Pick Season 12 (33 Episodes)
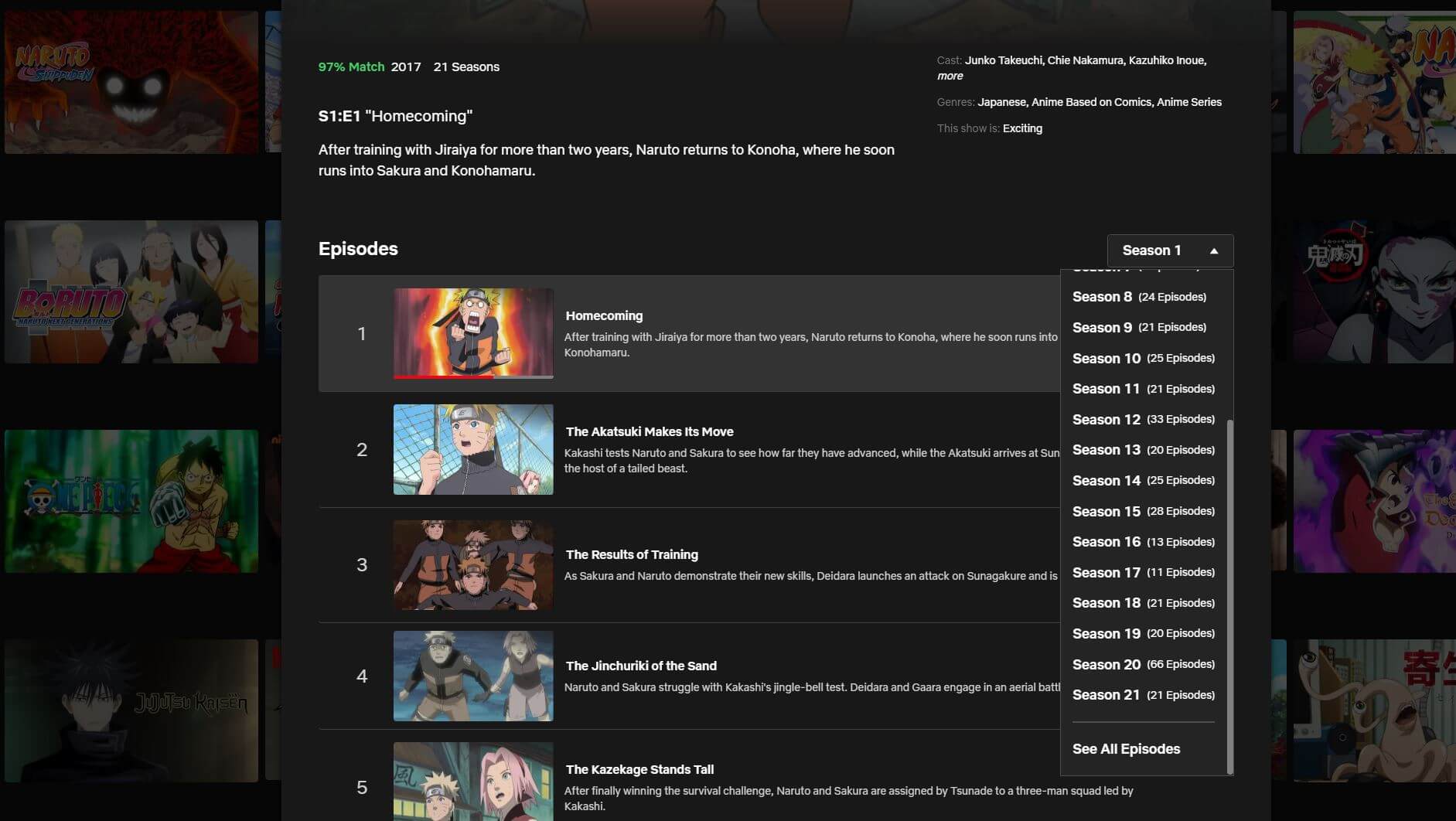 [x=1143, y=420]
